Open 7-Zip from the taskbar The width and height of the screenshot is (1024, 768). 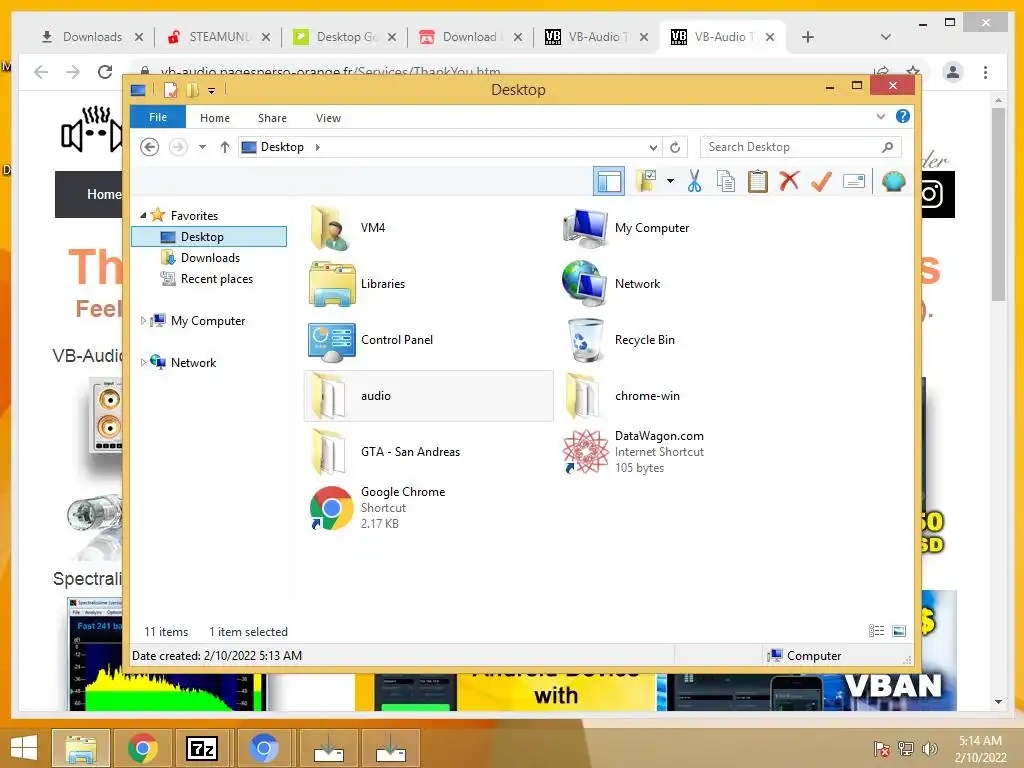click(x=202, y=748)
